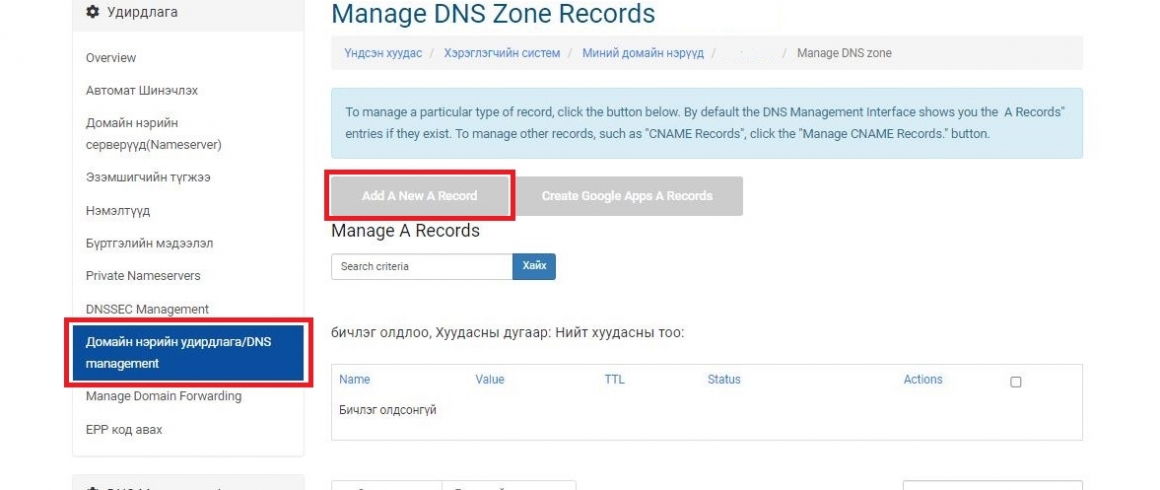
Task: Click the gear icon beside Удирдлага
Action: pyautogui.click(x=92, y=12)
